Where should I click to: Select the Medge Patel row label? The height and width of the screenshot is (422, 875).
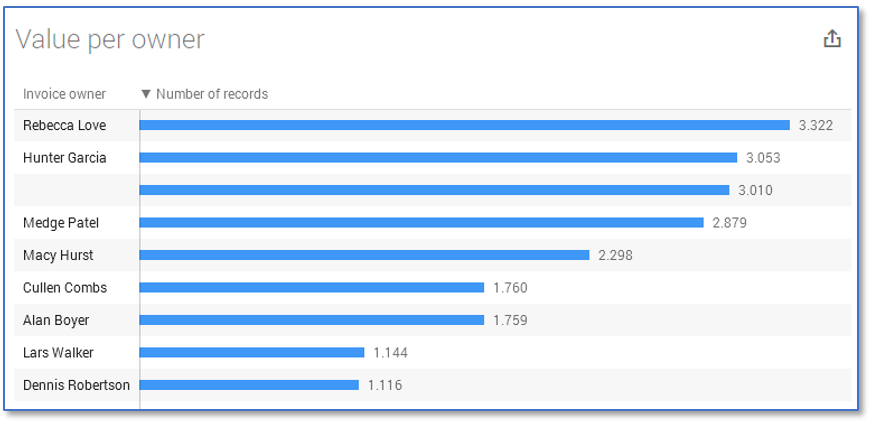[60, 223]
